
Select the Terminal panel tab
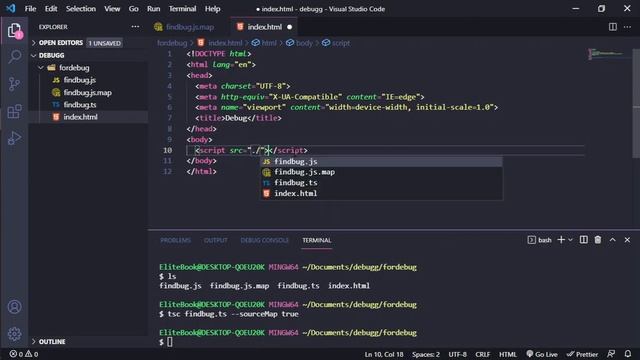(x=317, y=240)
